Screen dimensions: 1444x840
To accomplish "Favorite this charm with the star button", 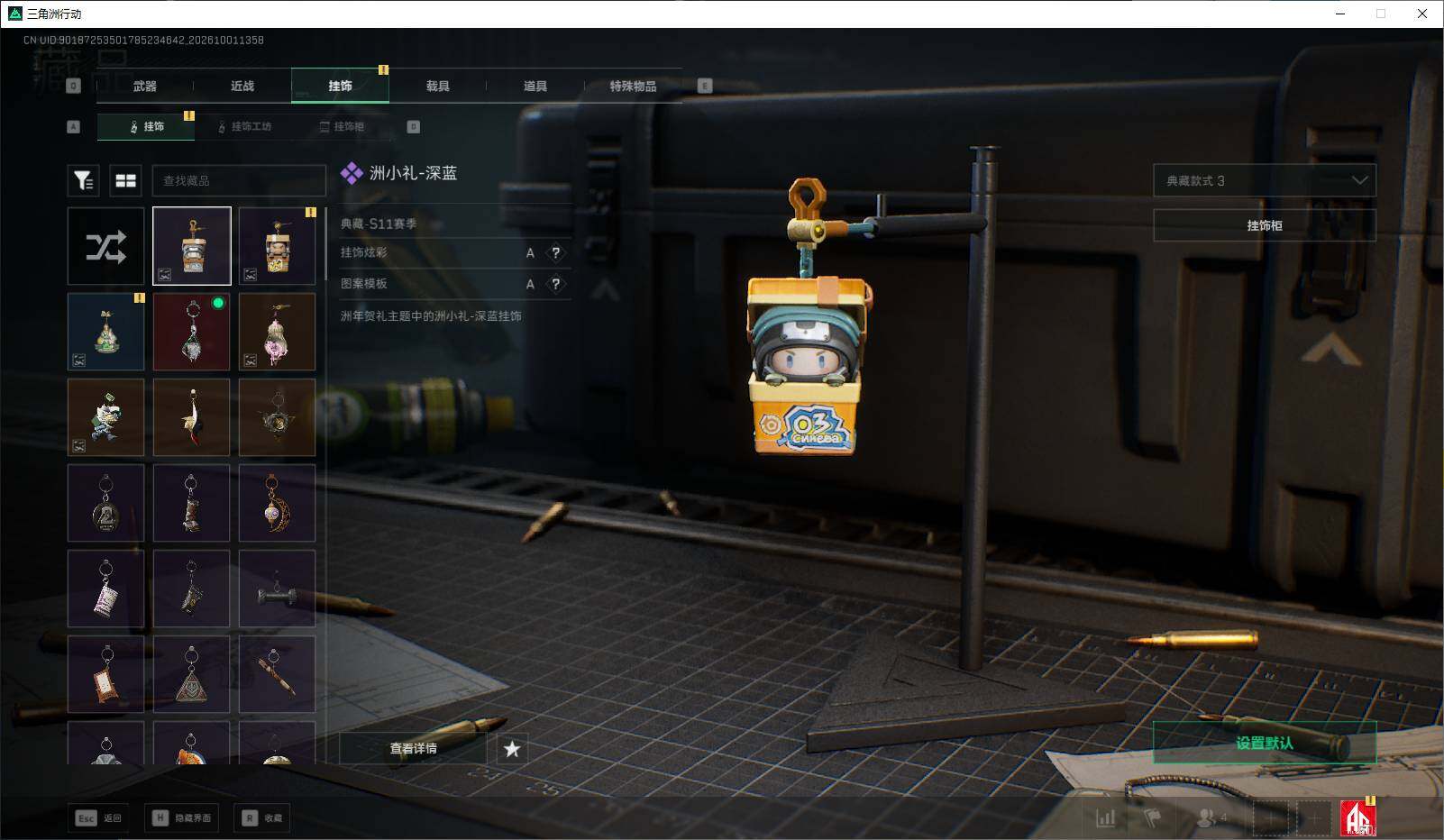I will tap(512, 749).
